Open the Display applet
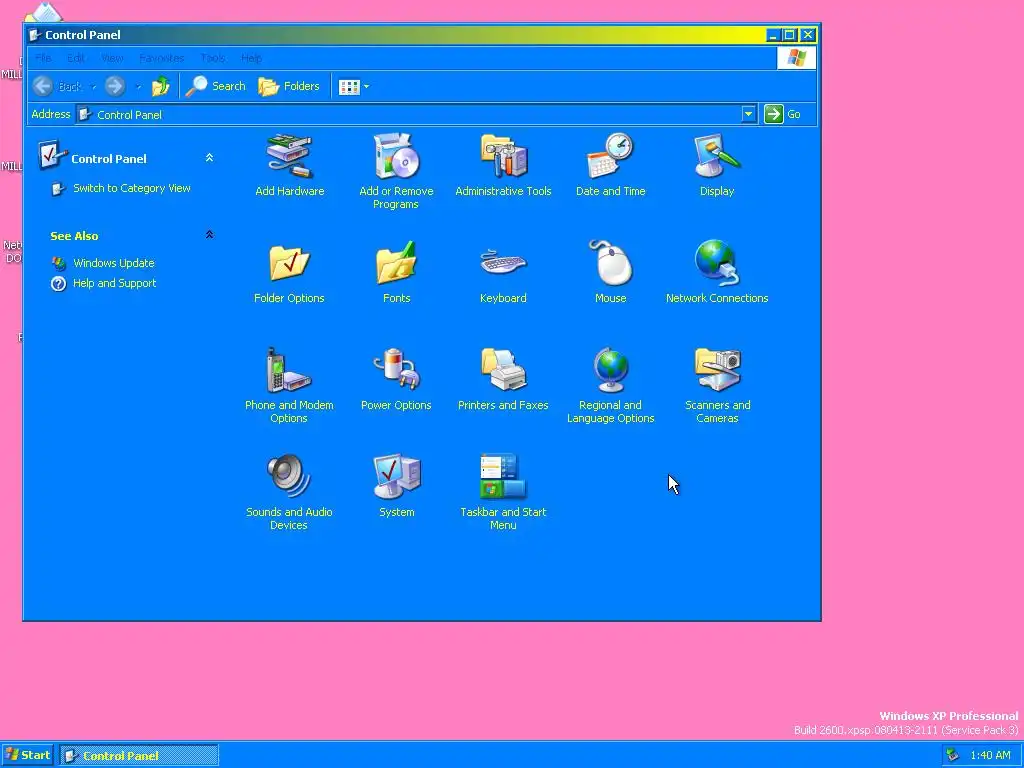 pos(717,165)
